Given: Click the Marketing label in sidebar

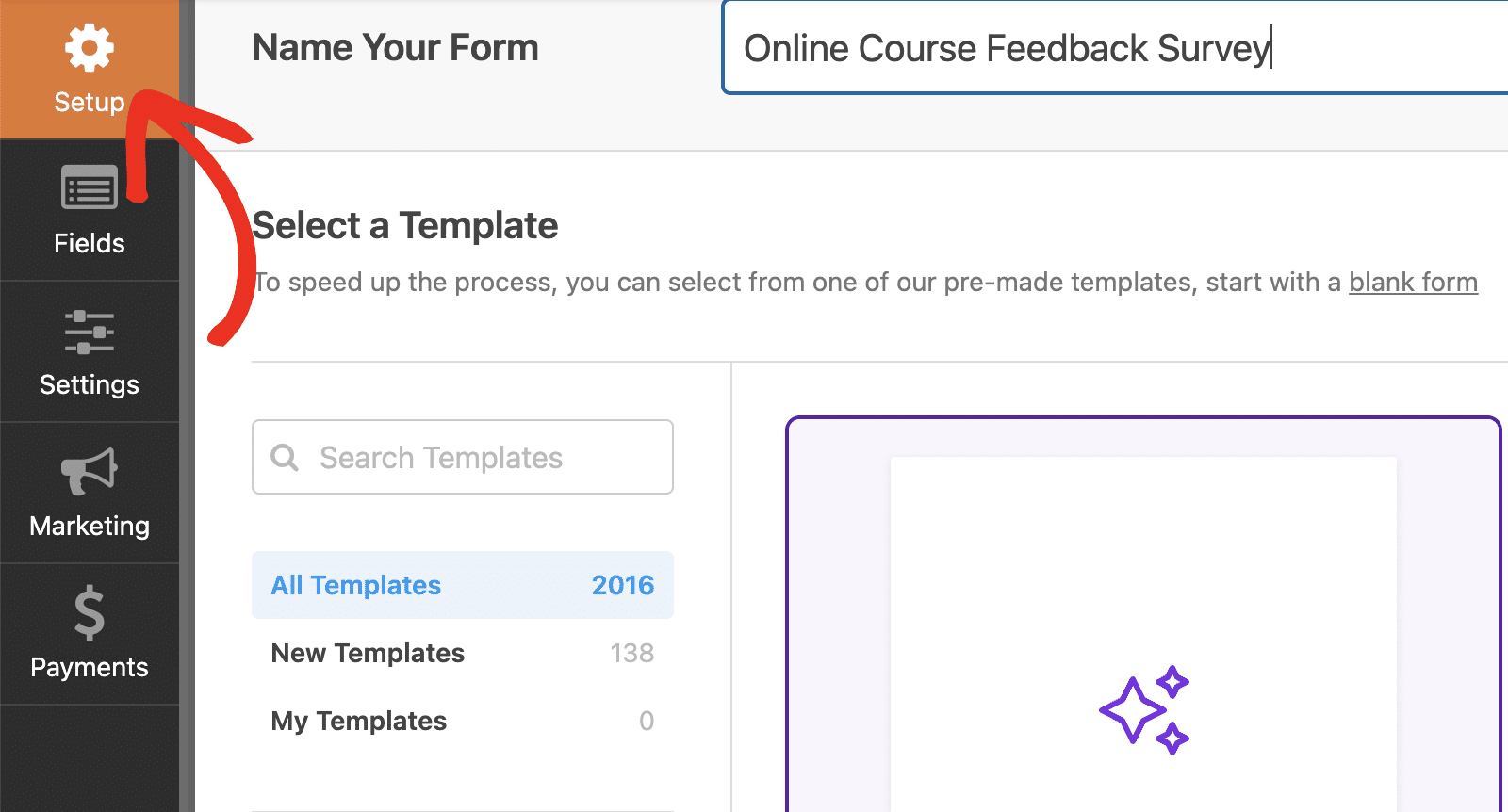Looking at the screenshot, I should click(x=90, y=526).
